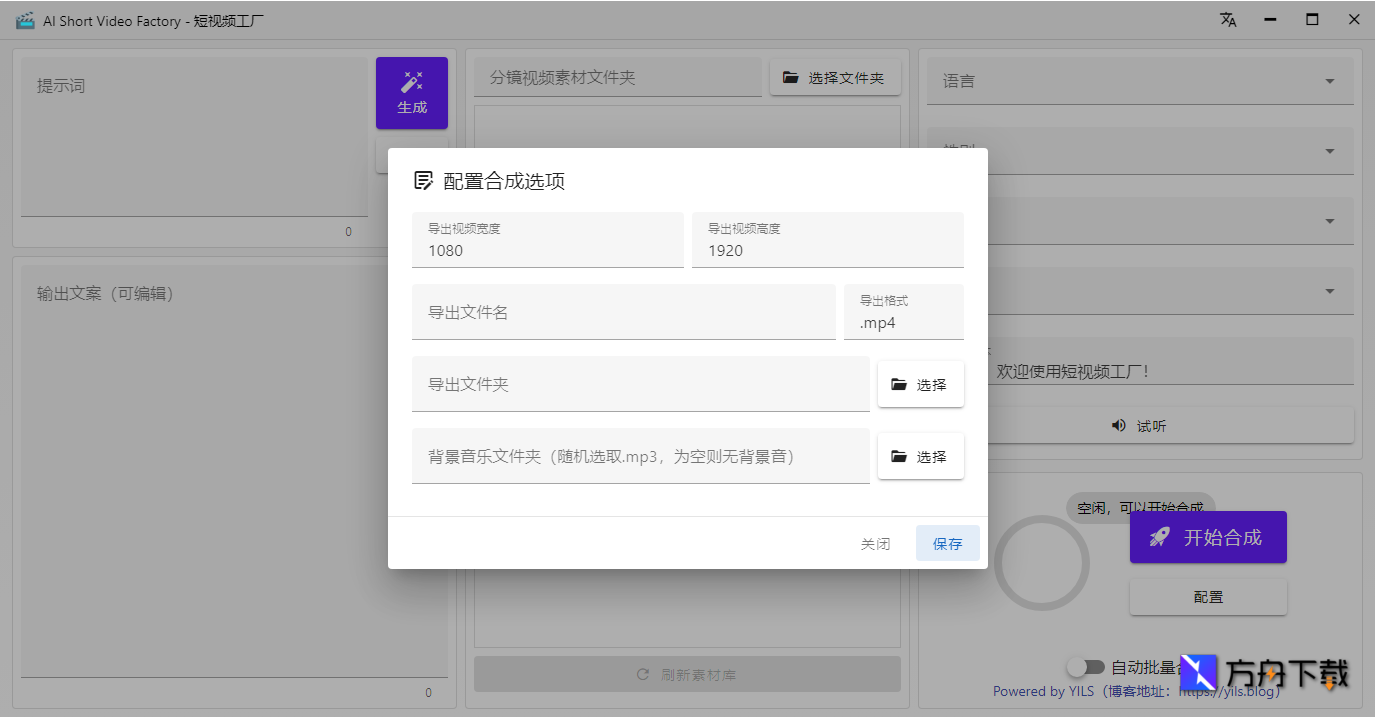Click the document icon beside 配置合成选项 title
The width and height of the screenshot is (1375, 717).
[423, 180]
